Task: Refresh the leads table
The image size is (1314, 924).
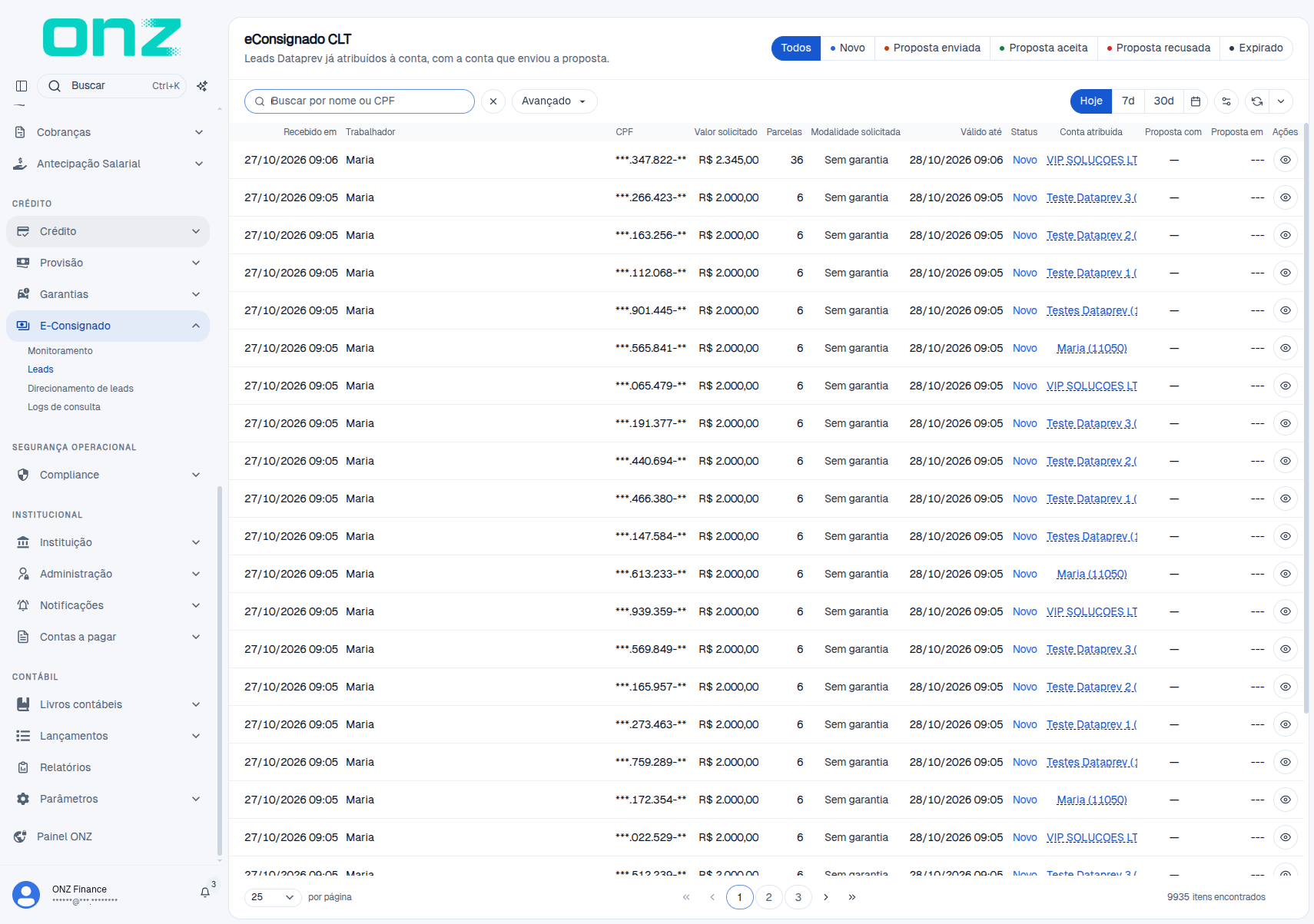Action: coord(1257,101)
